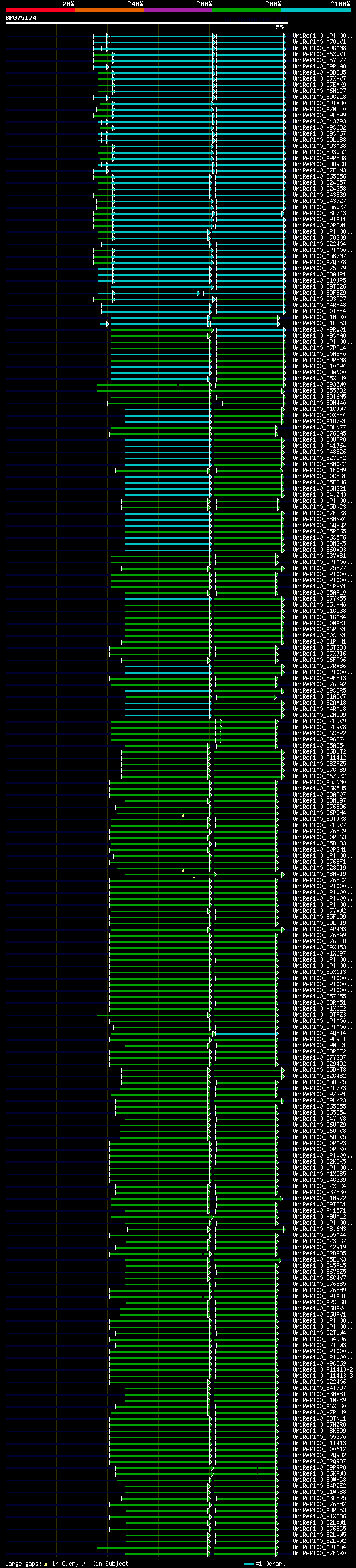Click the purple ~60% identity legend bar
Image resolution: width=356 pixels, height=1568 pixels.
[x=179, y=10]
